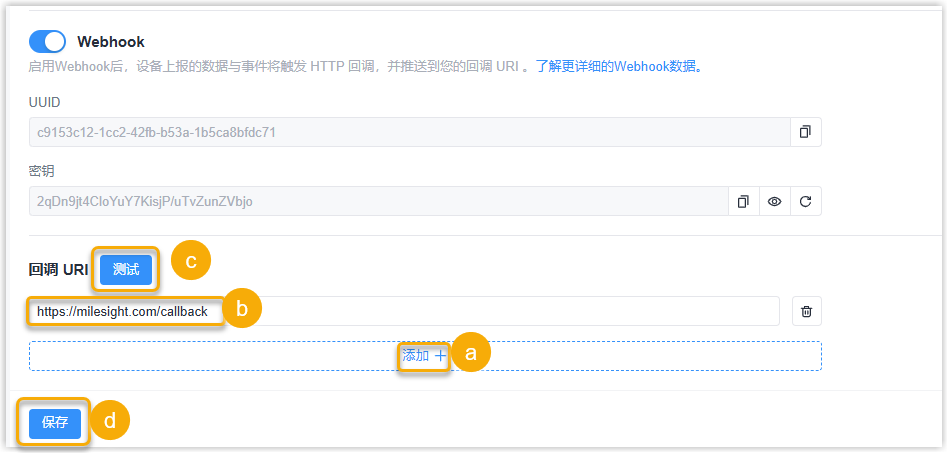Copy the UUID value

pyautogui.click(x=805, y=132)
